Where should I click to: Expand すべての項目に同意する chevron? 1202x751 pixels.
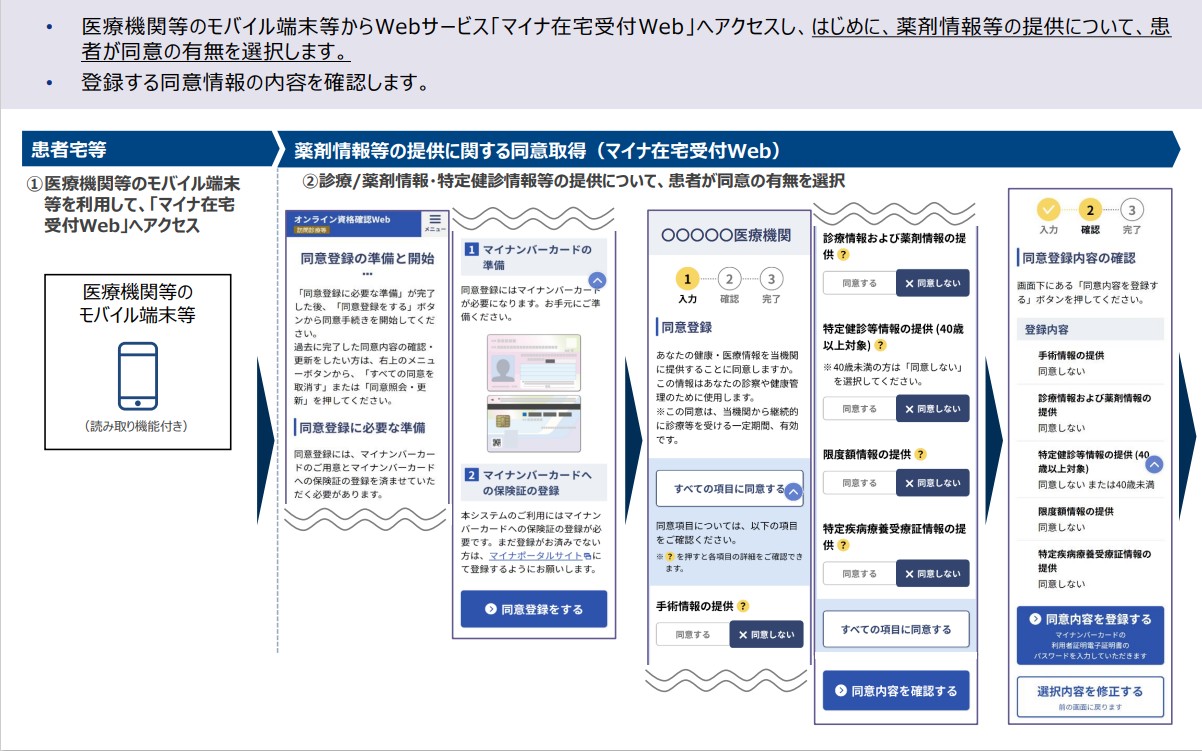pos(793,494)
